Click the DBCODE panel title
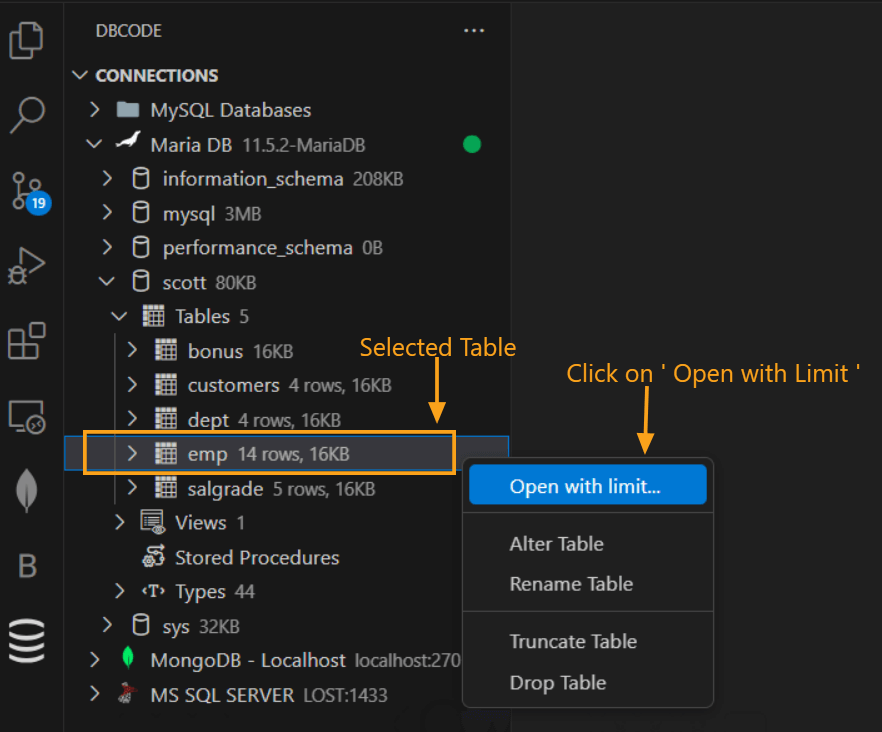Screen dimensions: 882x732 pos(129,30)
